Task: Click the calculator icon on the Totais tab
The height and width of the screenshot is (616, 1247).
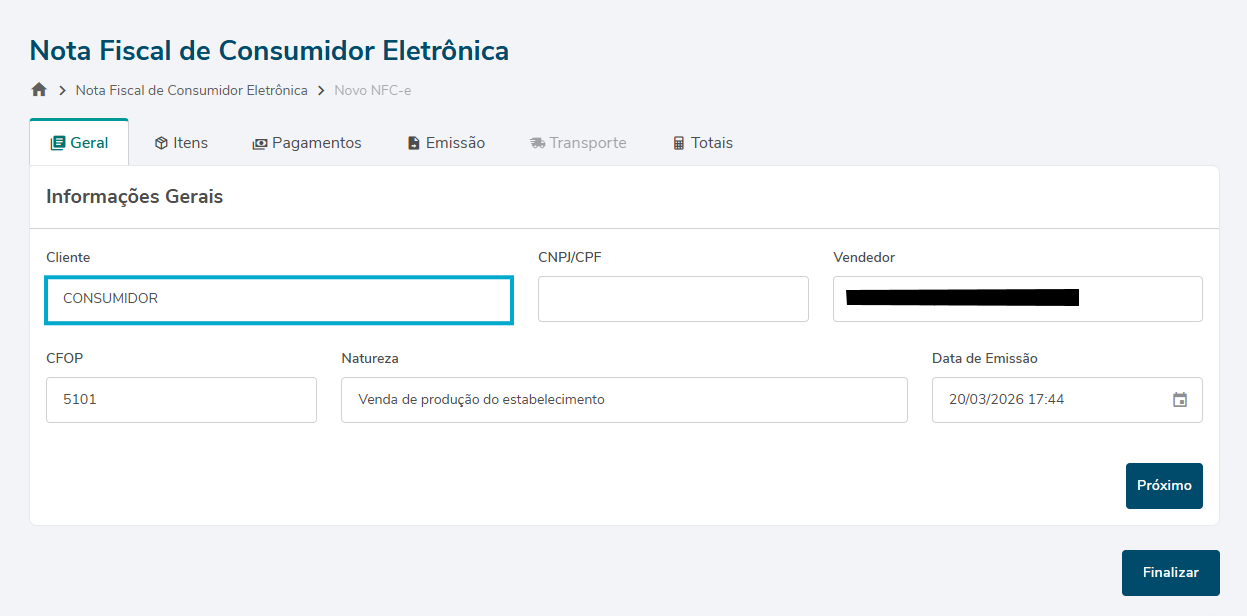Action: [679, 143]
